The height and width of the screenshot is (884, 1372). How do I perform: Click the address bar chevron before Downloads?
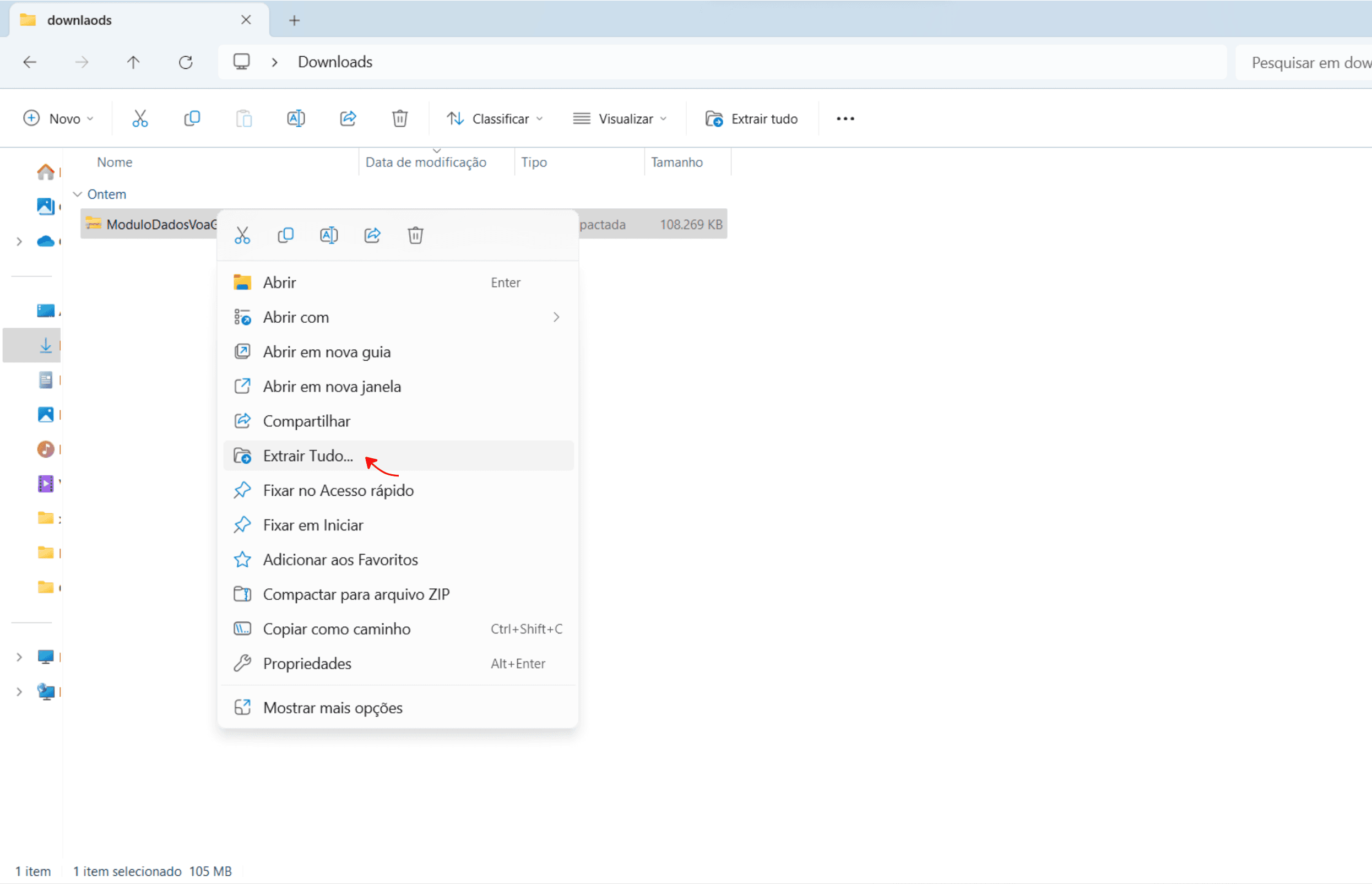[274, 62]
